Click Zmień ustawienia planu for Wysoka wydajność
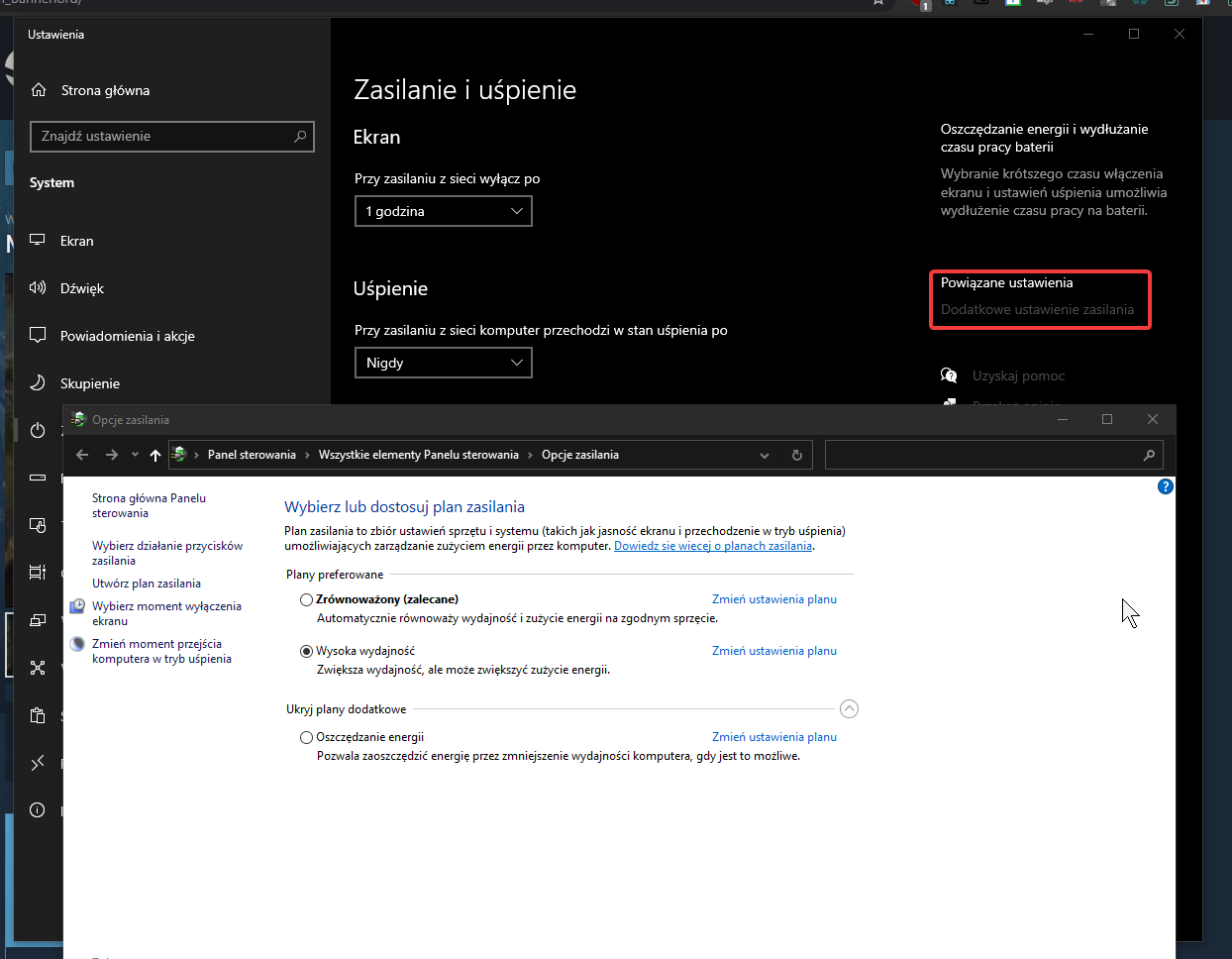 click(x=773, y=651)
